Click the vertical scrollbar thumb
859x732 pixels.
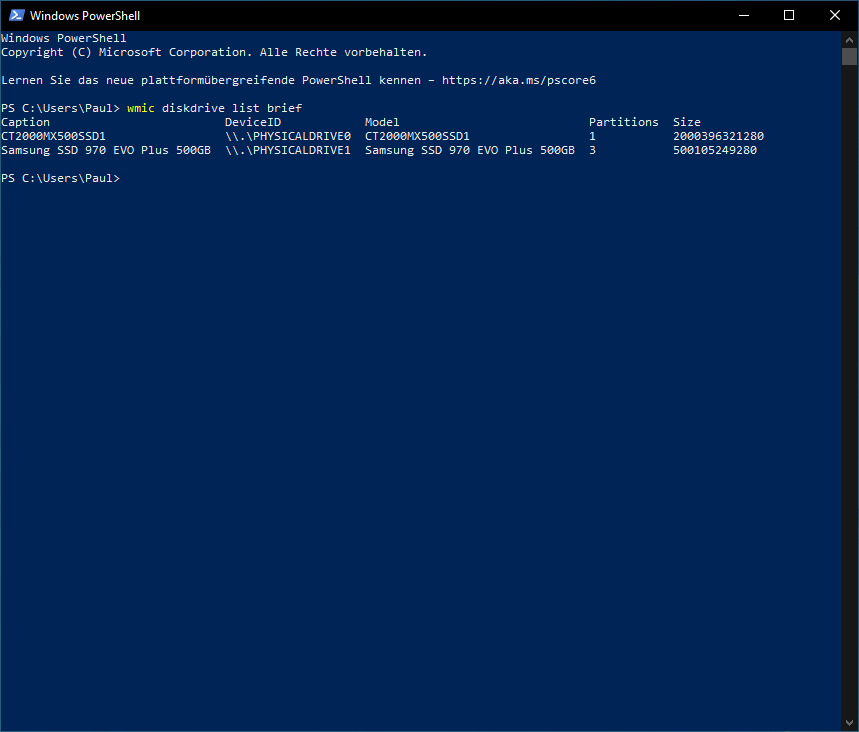pos(849,56)
